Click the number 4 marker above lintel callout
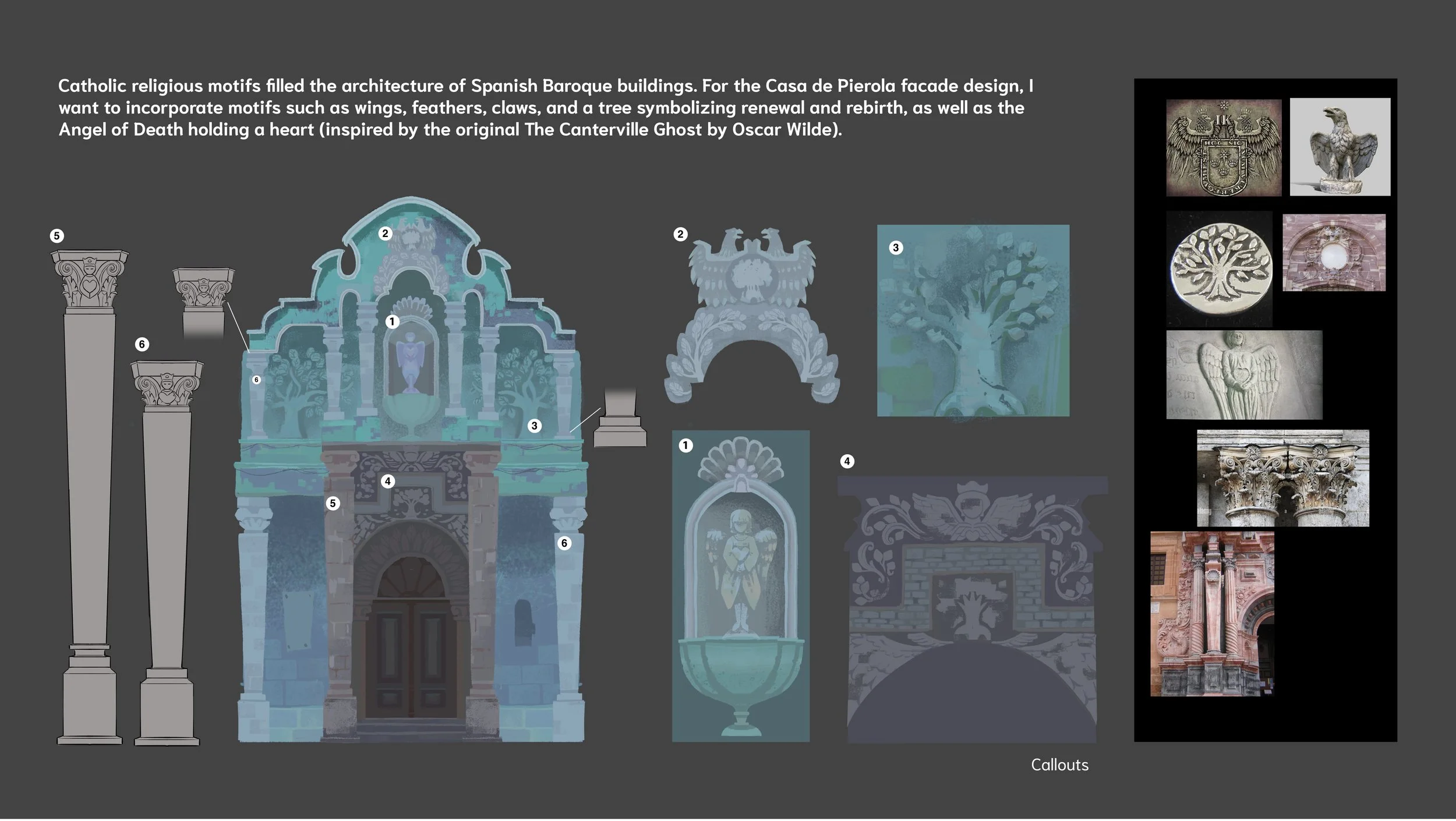The image size is (1456, 821). 847,462
